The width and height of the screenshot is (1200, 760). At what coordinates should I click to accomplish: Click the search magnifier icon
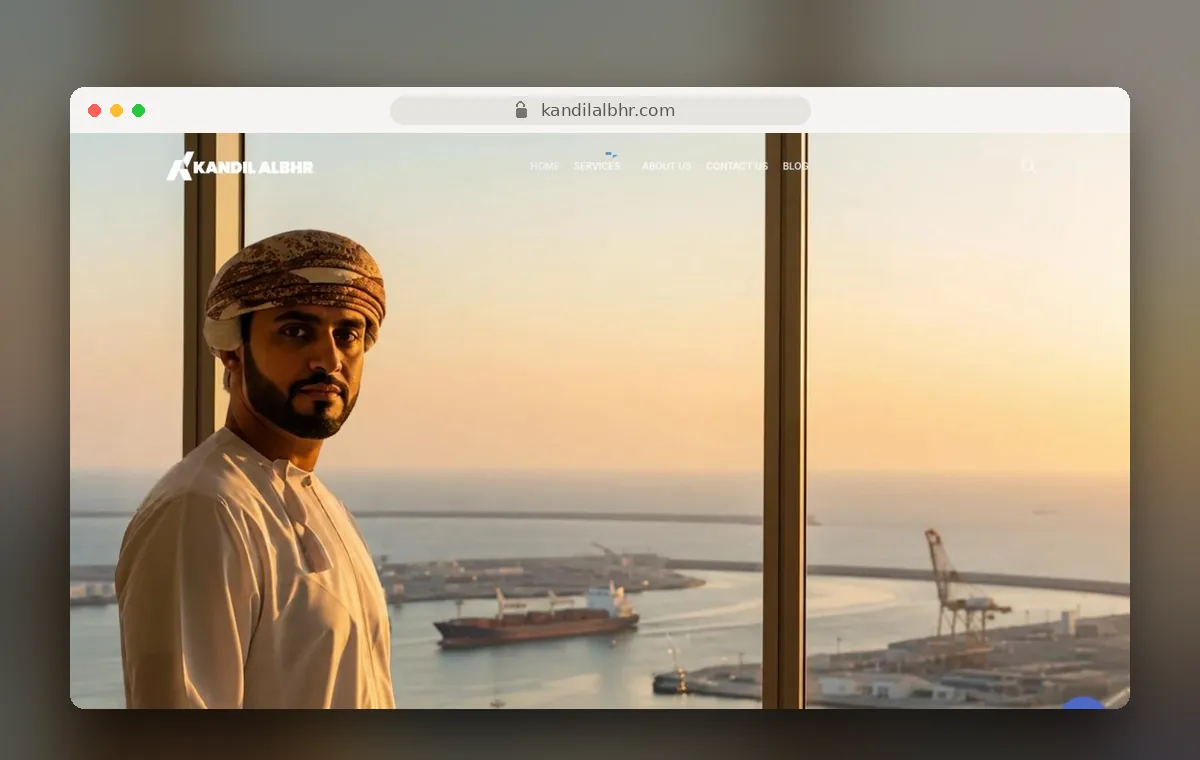point(1028,166)
